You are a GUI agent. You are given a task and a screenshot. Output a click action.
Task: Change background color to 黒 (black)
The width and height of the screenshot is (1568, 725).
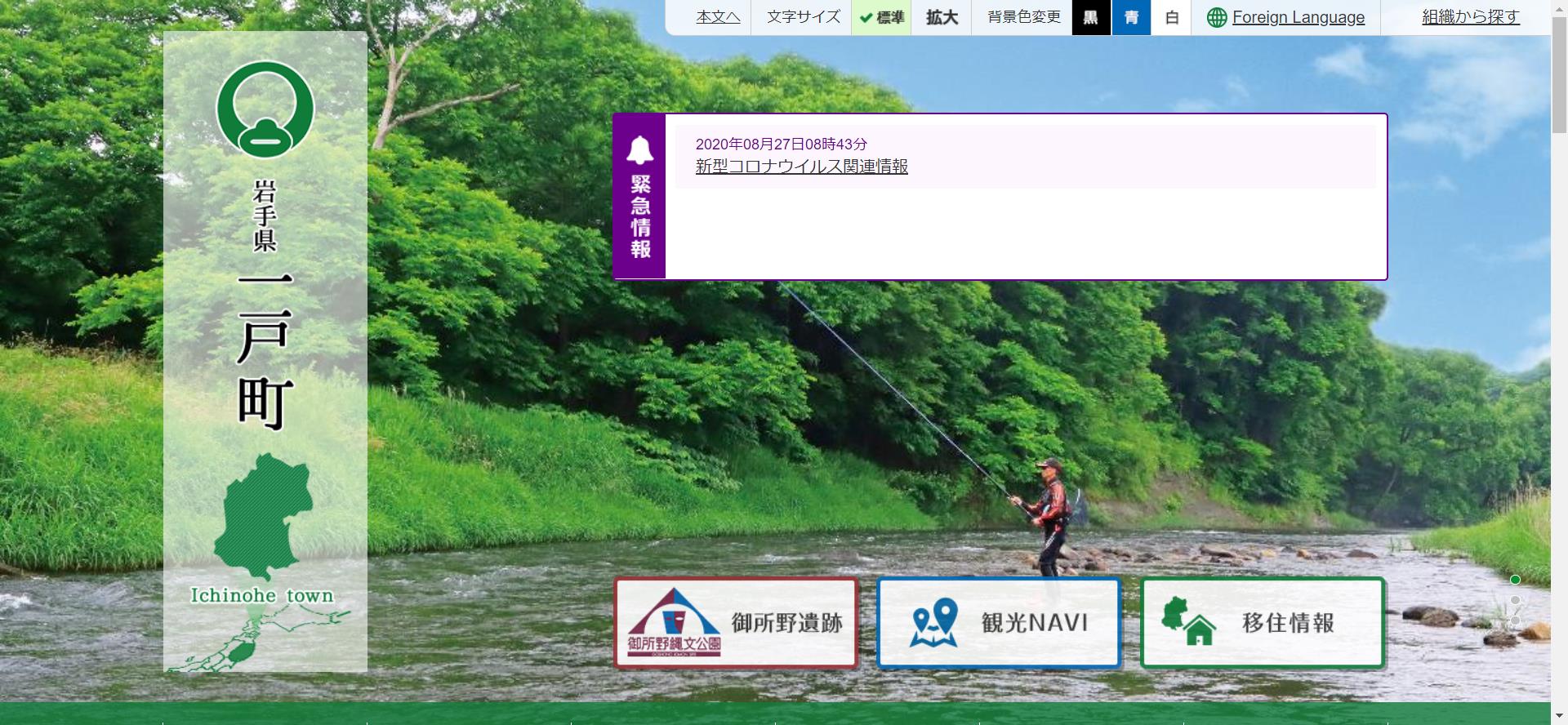coord(1090,18)
